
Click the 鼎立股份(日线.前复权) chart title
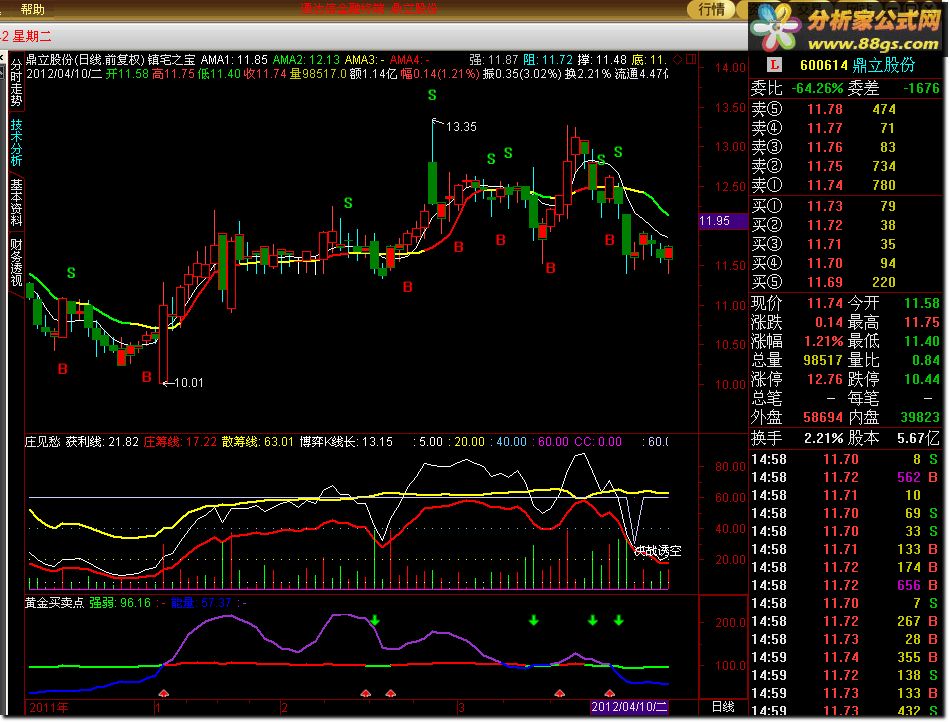coord(85,60)
